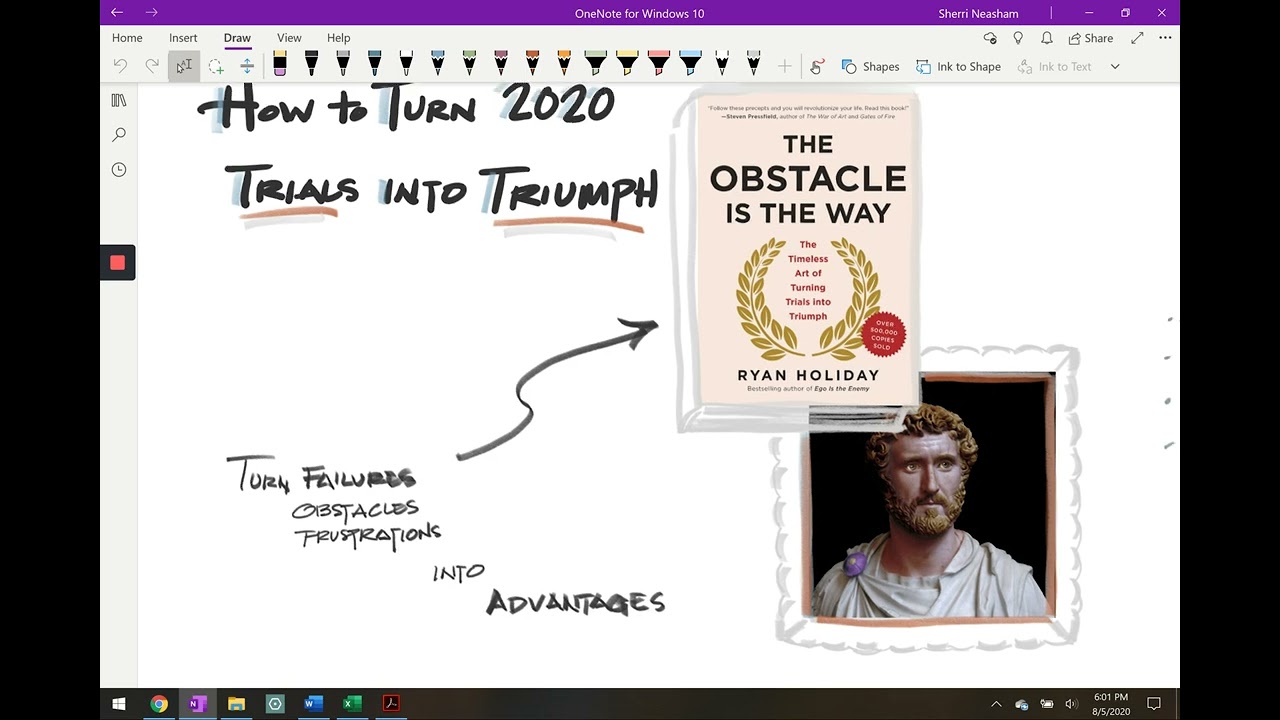Image resolution: width=1280 pixels, height=720 pixels.
Task: Open the volume control in tray
Action: tap(1071, 704)
